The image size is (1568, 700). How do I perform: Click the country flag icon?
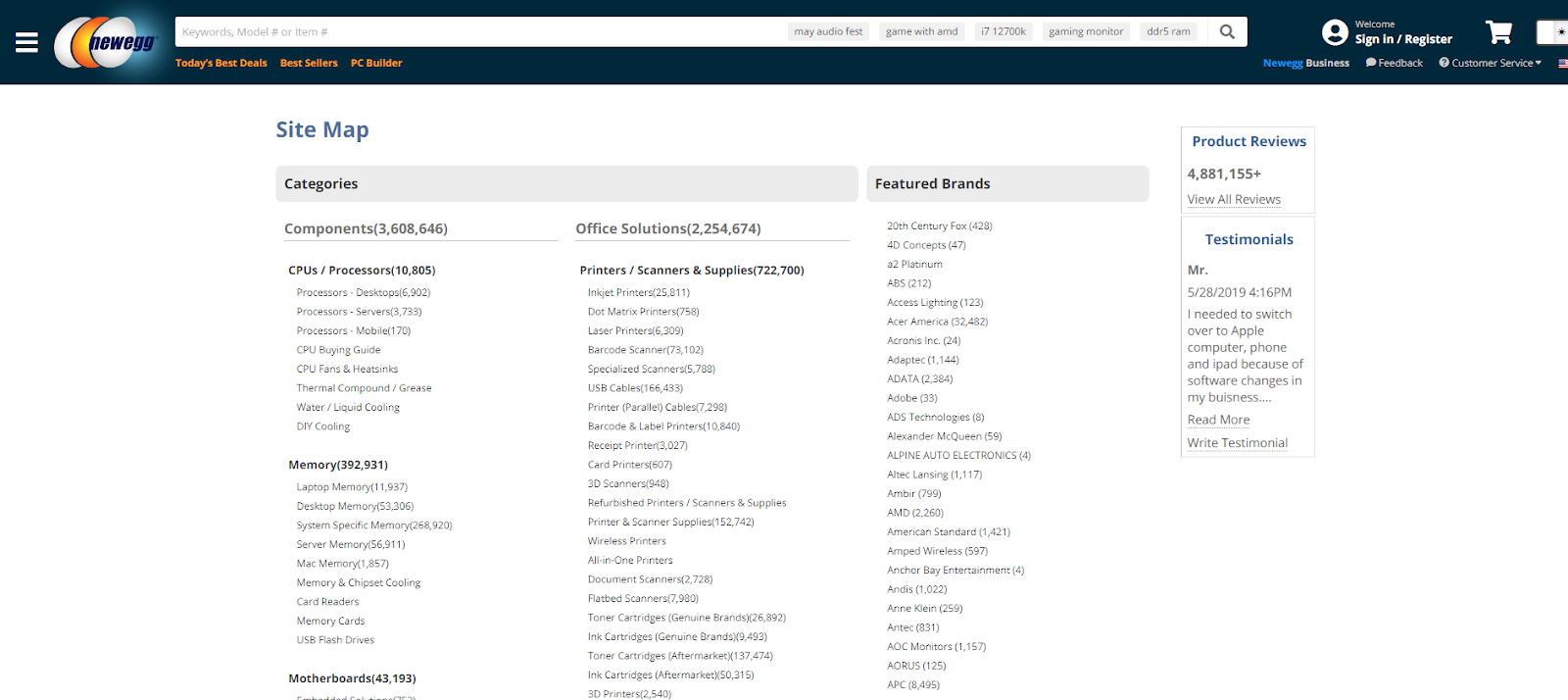point(1562,63)
